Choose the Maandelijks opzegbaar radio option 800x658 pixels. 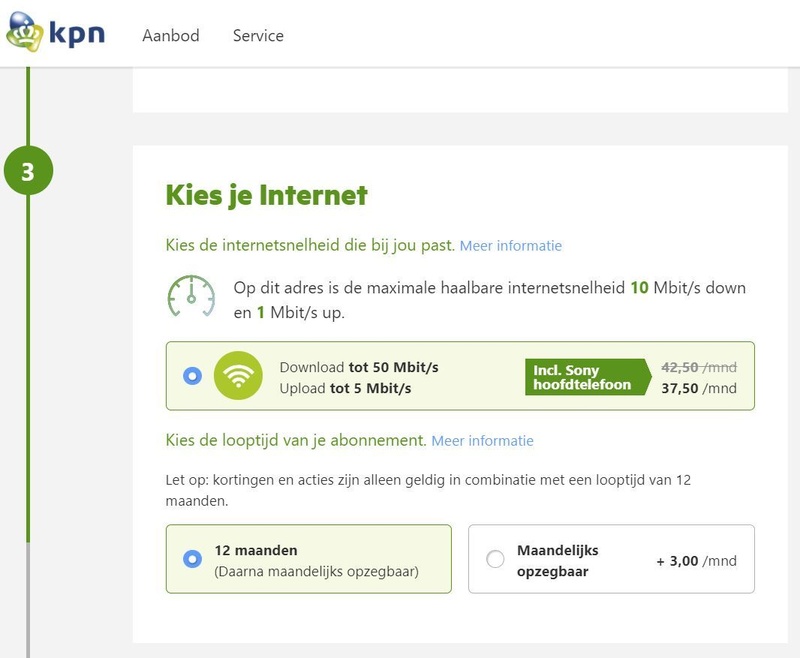point(495,560)
